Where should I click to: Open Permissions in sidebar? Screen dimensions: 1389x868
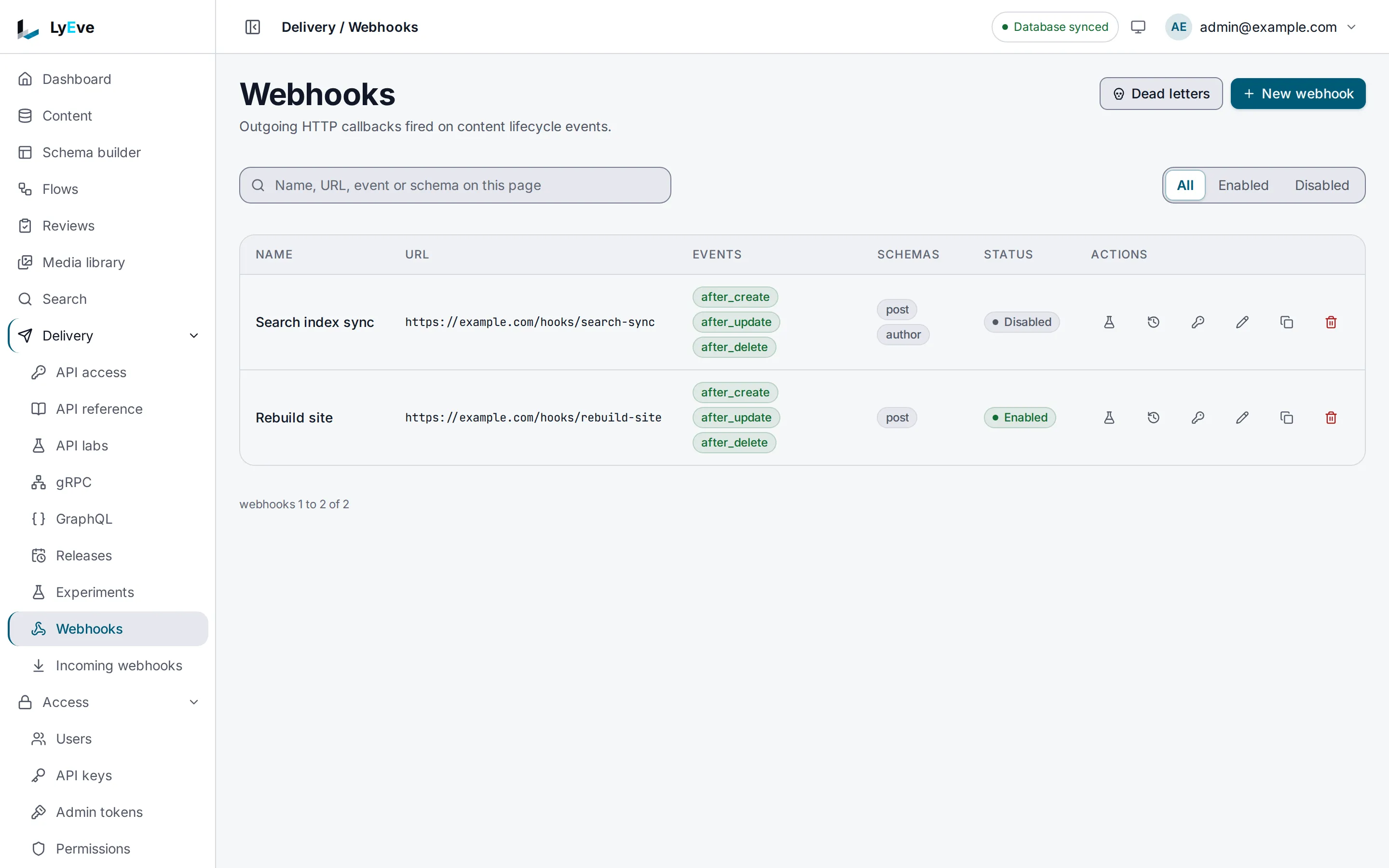[x=108, y=849]
